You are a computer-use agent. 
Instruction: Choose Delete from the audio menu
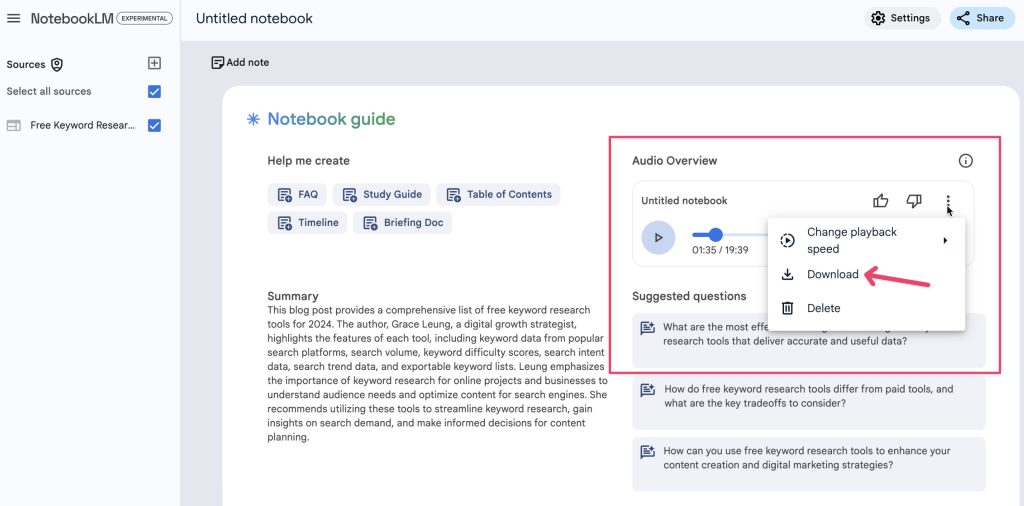(x=823, y=308)
